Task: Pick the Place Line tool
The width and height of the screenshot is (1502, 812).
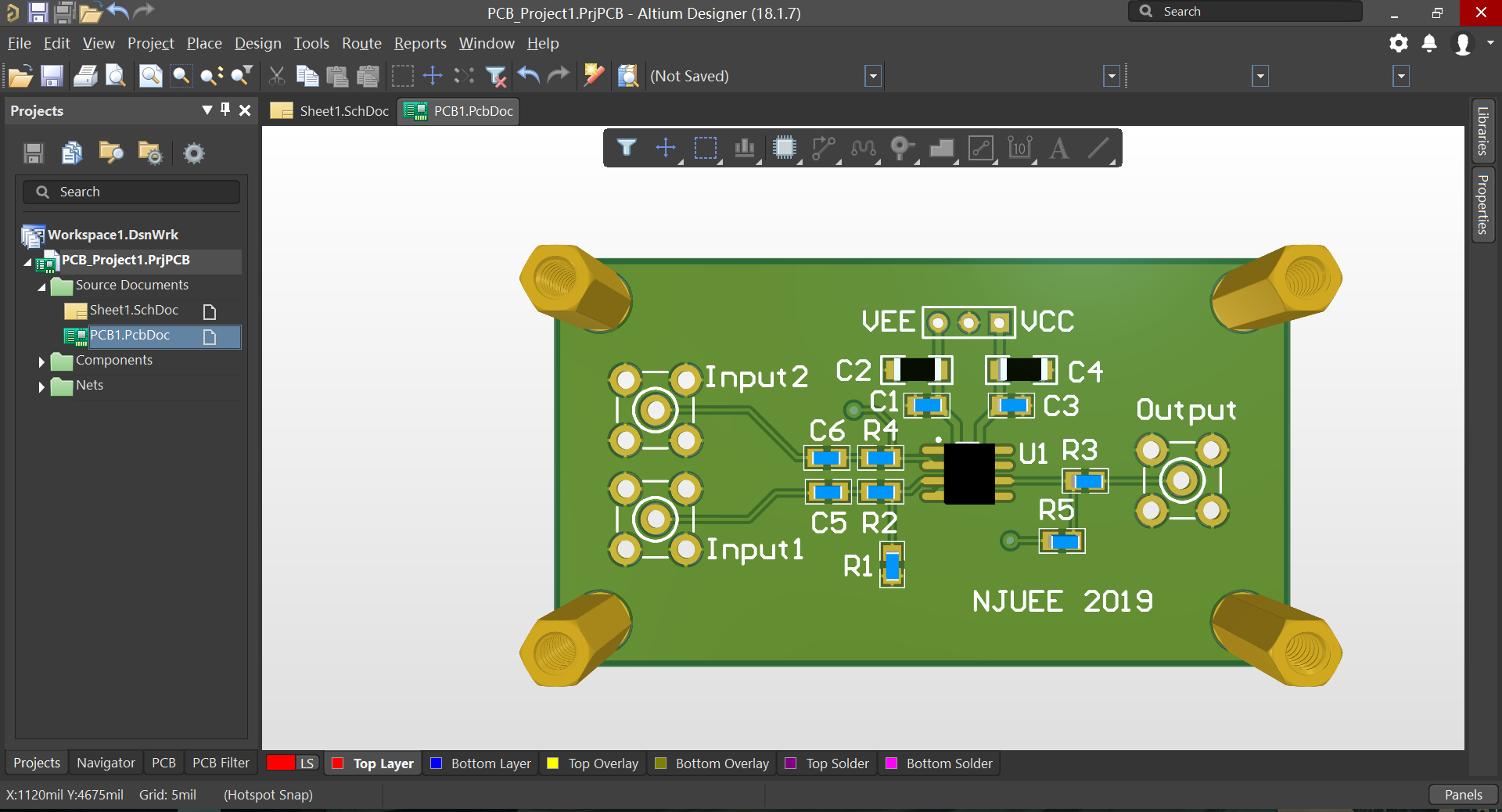Action: tap(1099, 148)
